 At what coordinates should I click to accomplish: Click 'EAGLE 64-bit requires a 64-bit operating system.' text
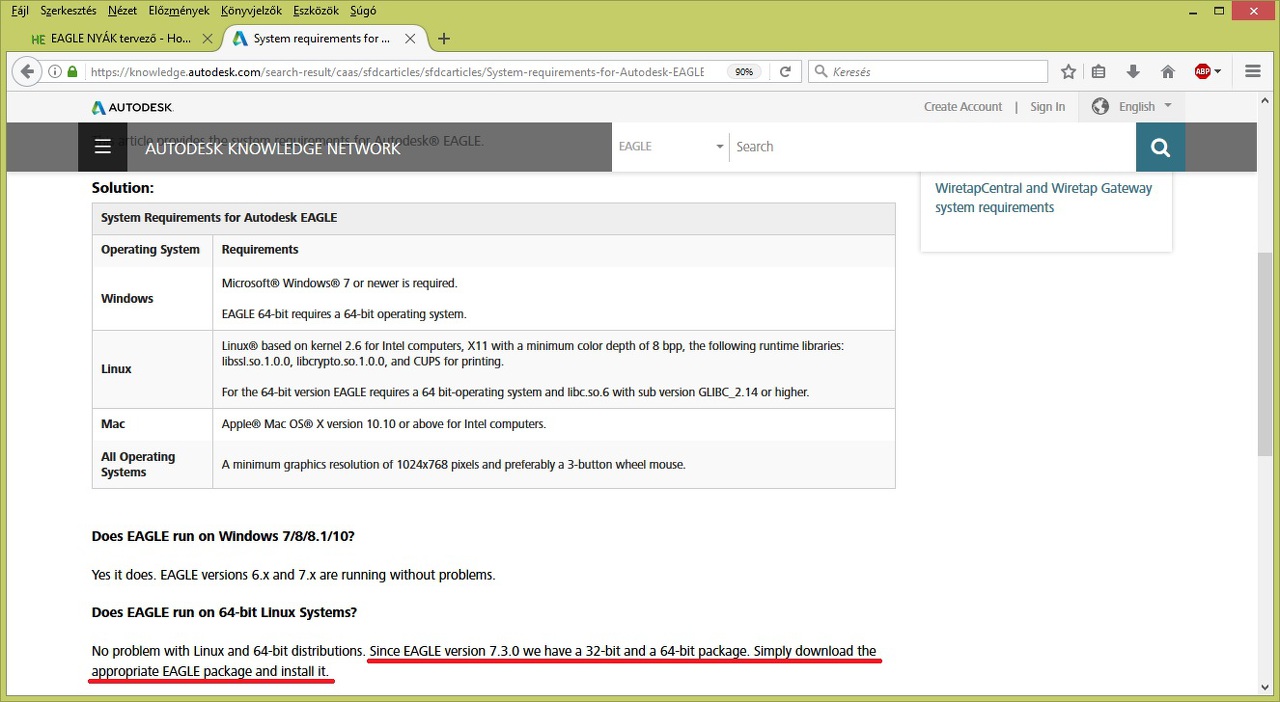coord(344,314)
